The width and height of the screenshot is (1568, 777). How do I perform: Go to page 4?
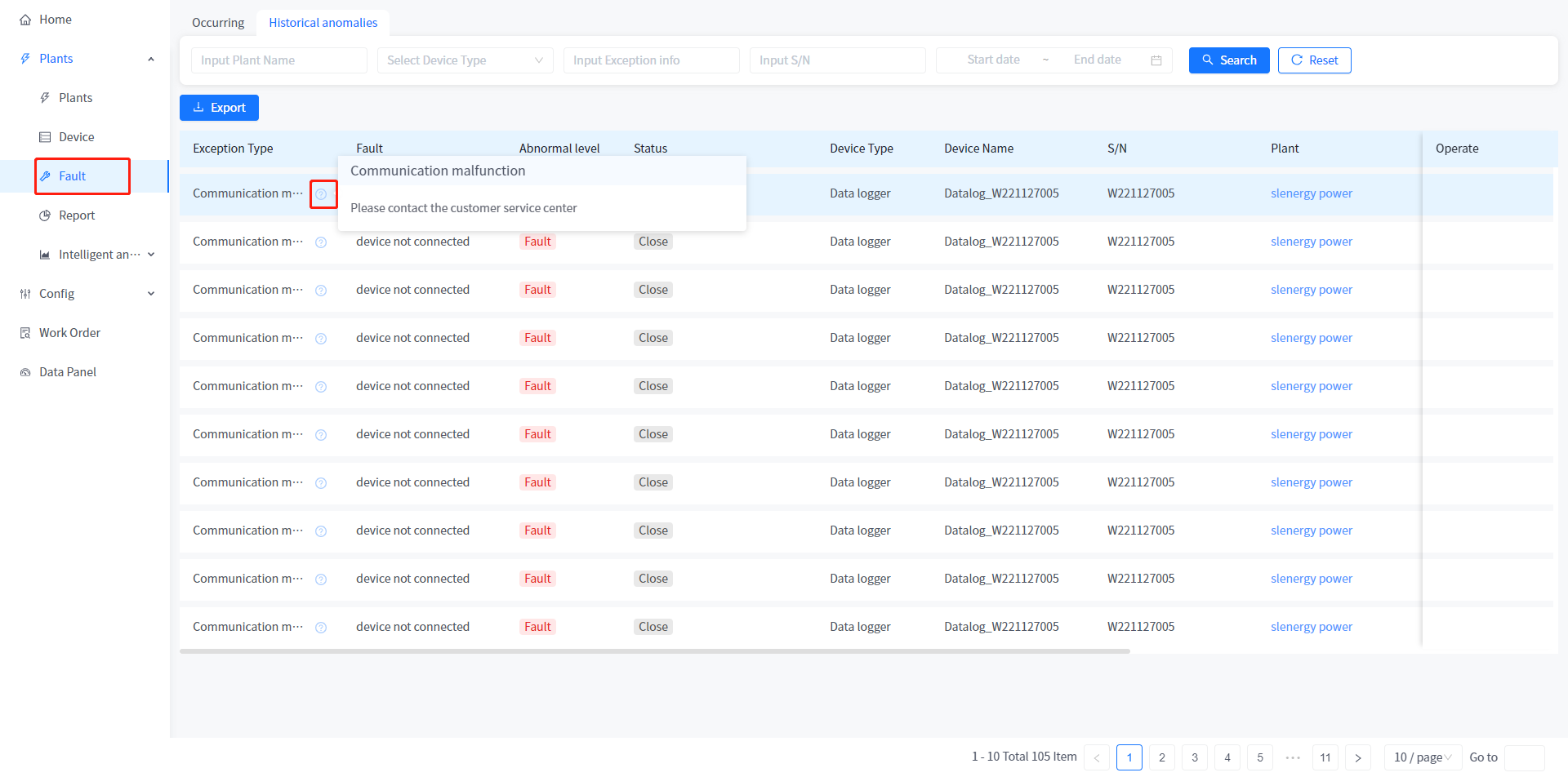coord(1227,757)
